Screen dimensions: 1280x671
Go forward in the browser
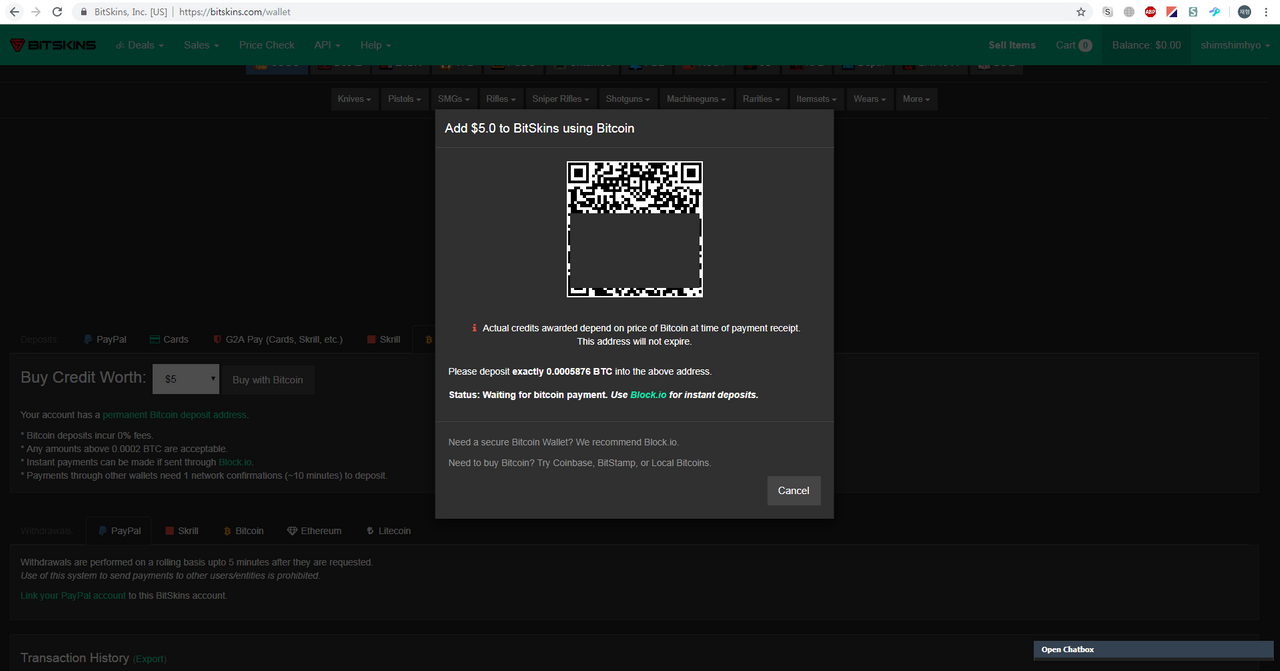(37, 12)
